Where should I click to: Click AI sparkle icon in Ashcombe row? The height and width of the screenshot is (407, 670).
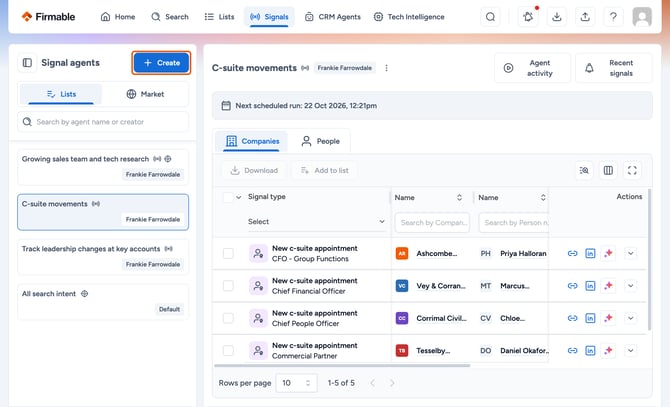click(x=608, y=253)
